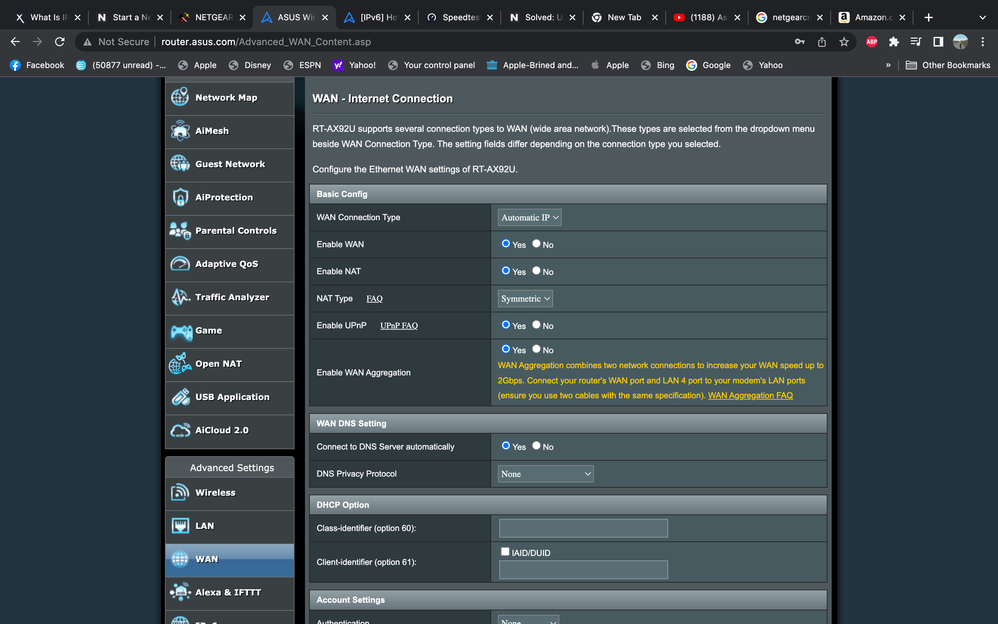Set Enable WAN to No
This screenshot has width=998, height=624.
click(537, 244)
